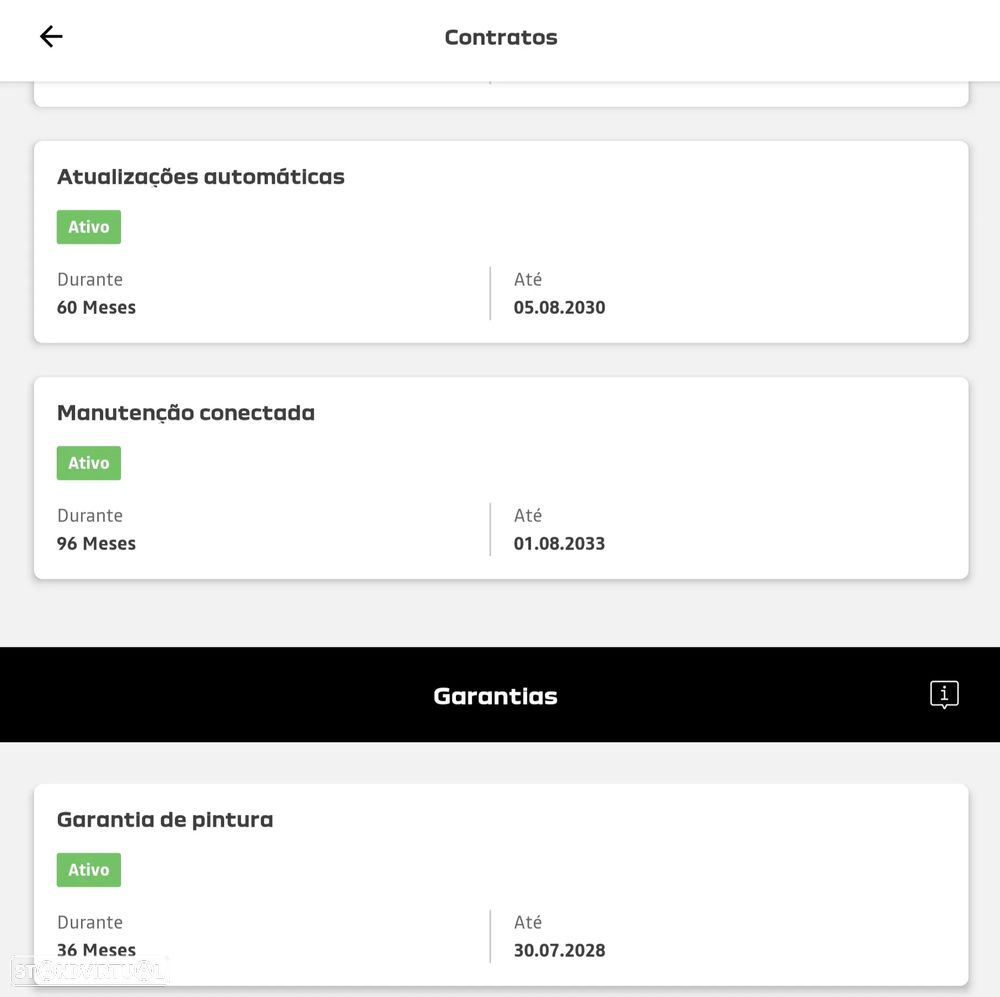Open the Garantias info icon
This screenshot has width=1000, height=997.
coord(944,695)
